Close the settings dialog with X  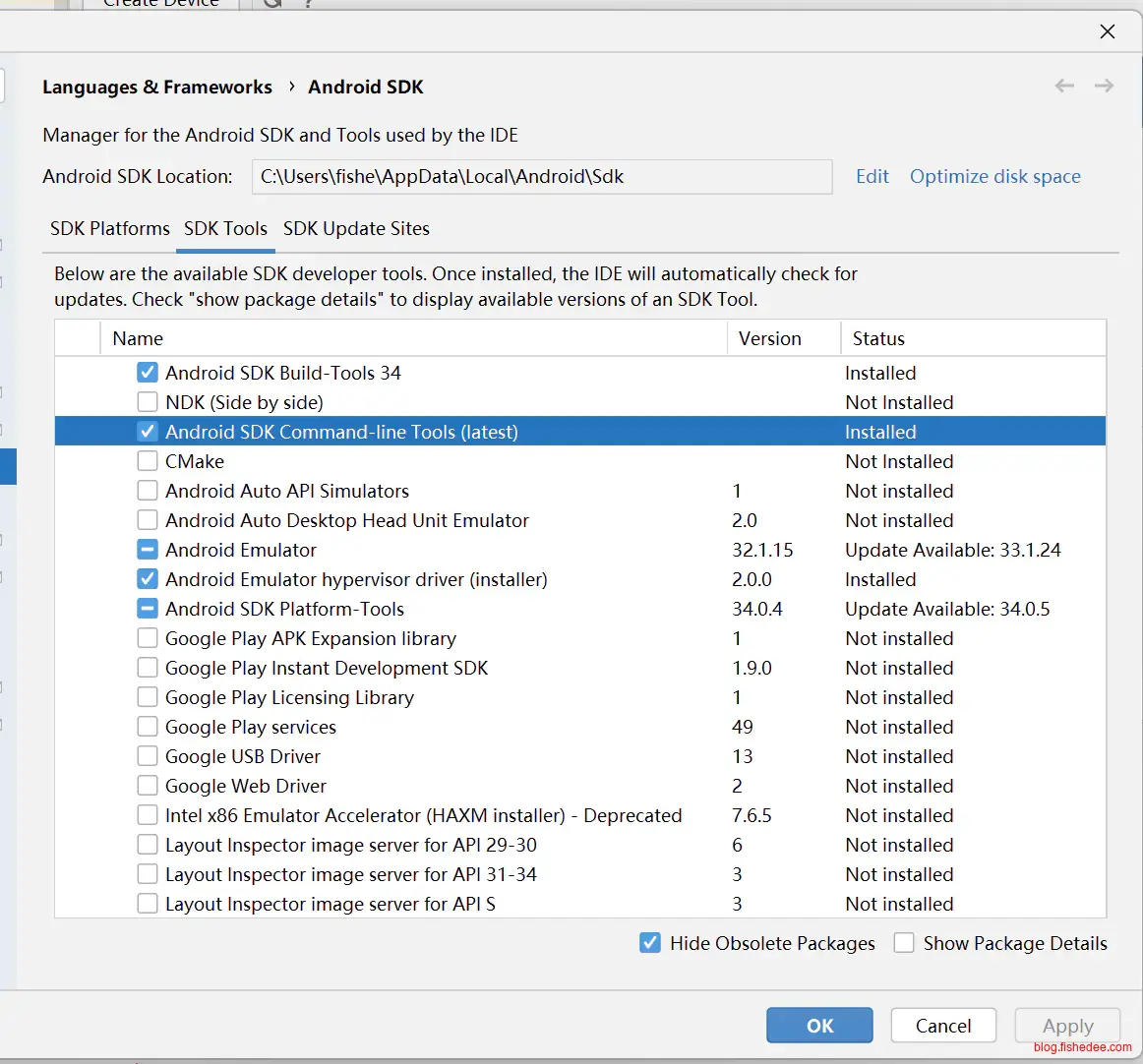1107,31
